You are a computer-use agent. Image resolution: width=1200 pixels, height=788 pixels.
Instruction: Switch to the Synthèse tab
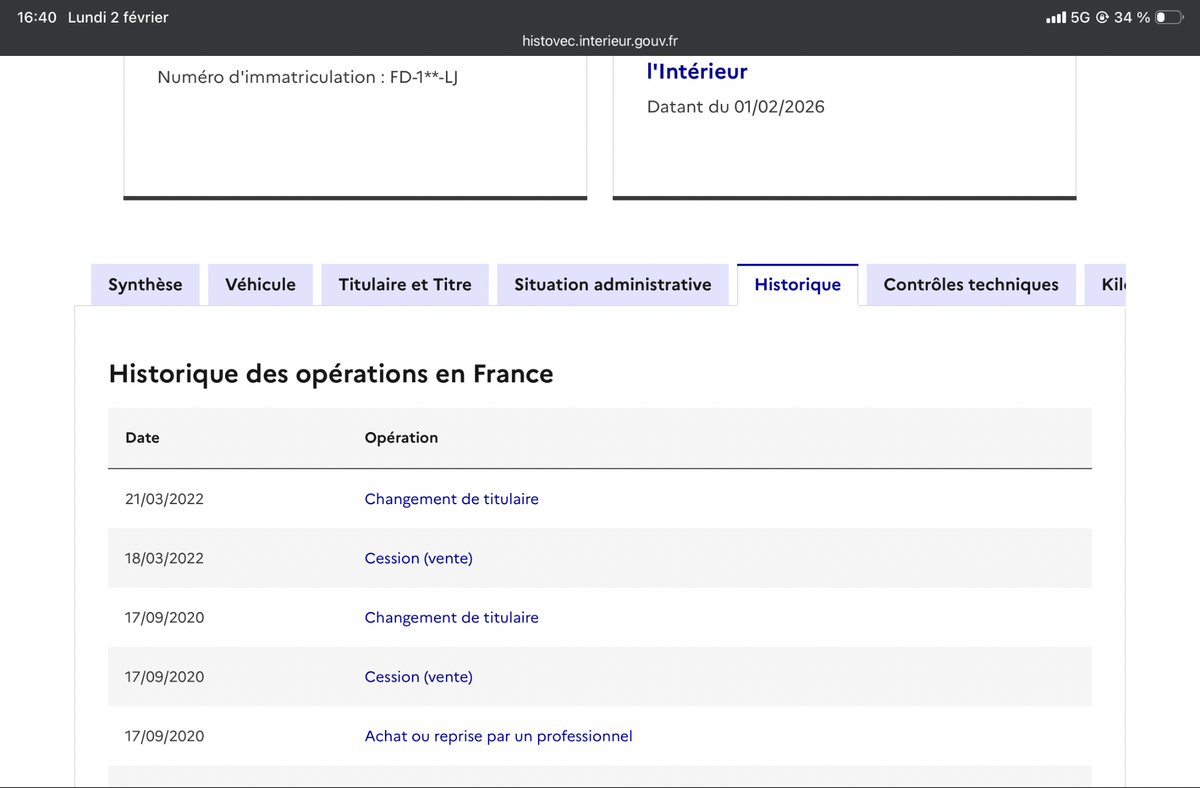point(145,285)
